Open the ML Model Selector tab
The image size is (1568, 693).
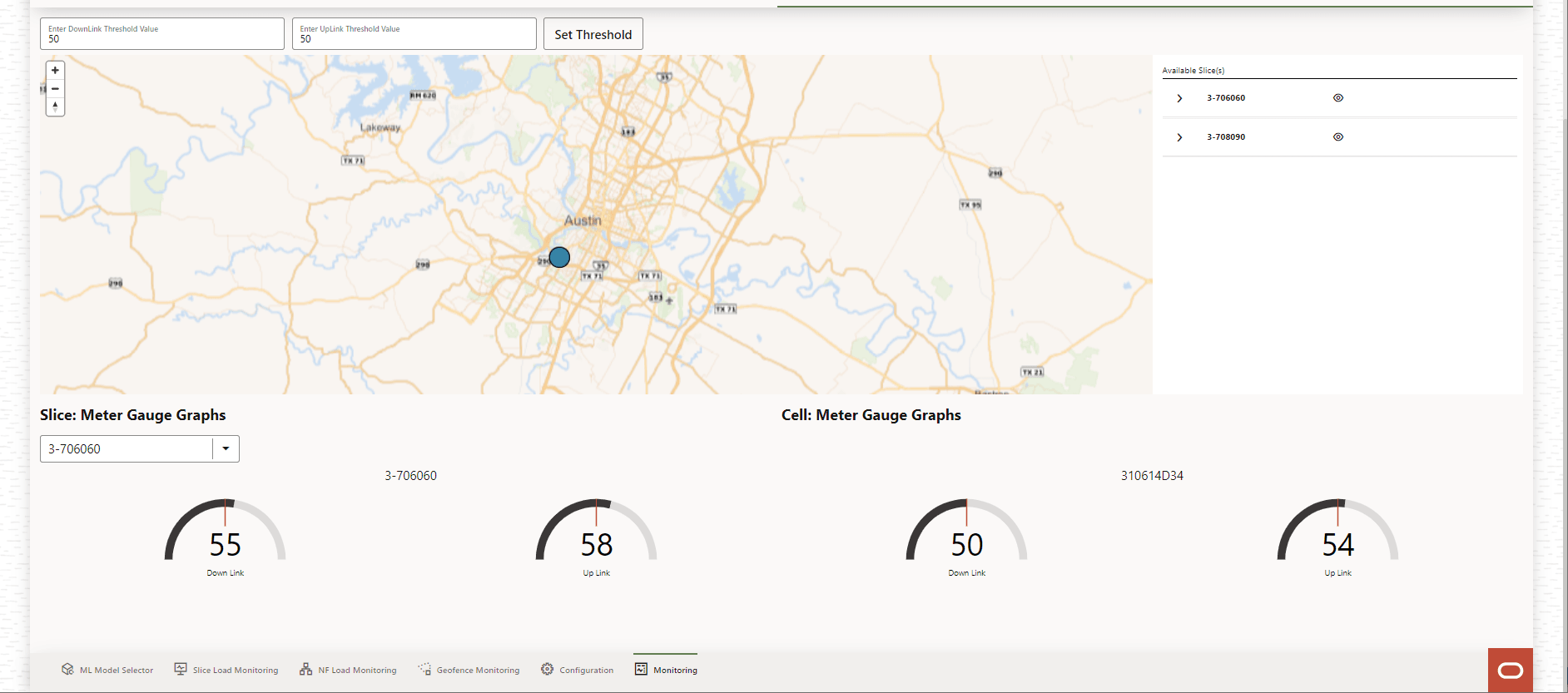[x=107, y=670]
